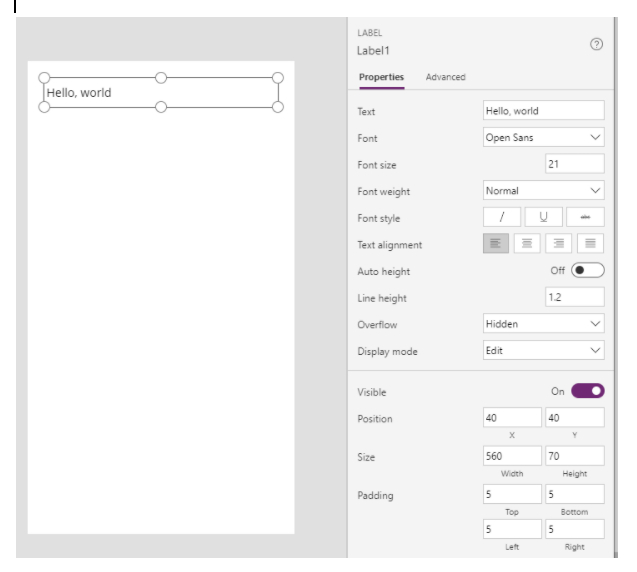The width and height of the screenshot is (637, 572).
Task: Toggle strikethrough font style
Action: 585,217
